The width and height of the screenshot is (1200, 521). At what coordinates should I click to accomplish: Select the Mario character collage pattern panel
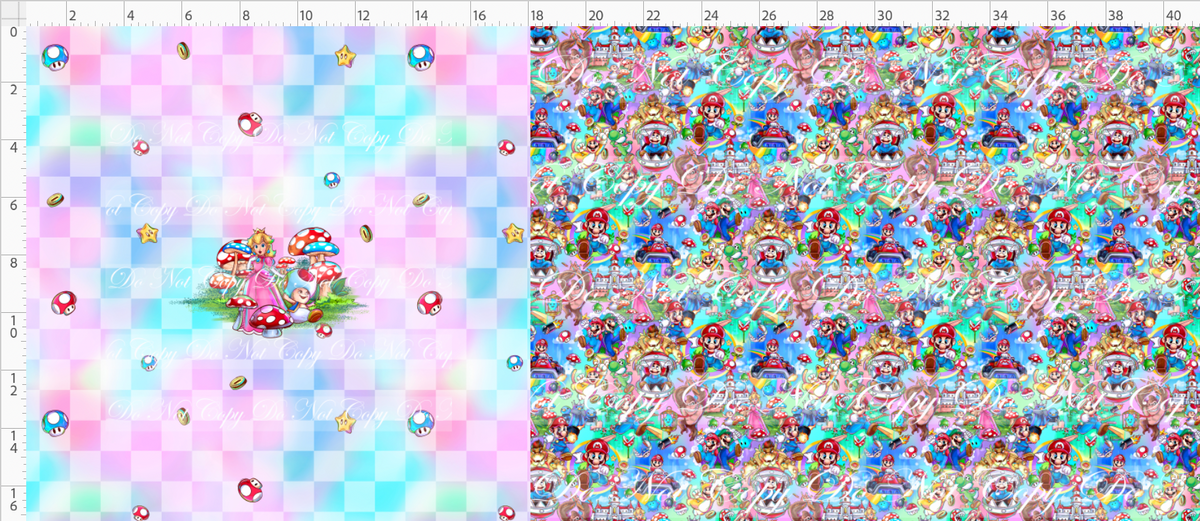coord(864,273)
